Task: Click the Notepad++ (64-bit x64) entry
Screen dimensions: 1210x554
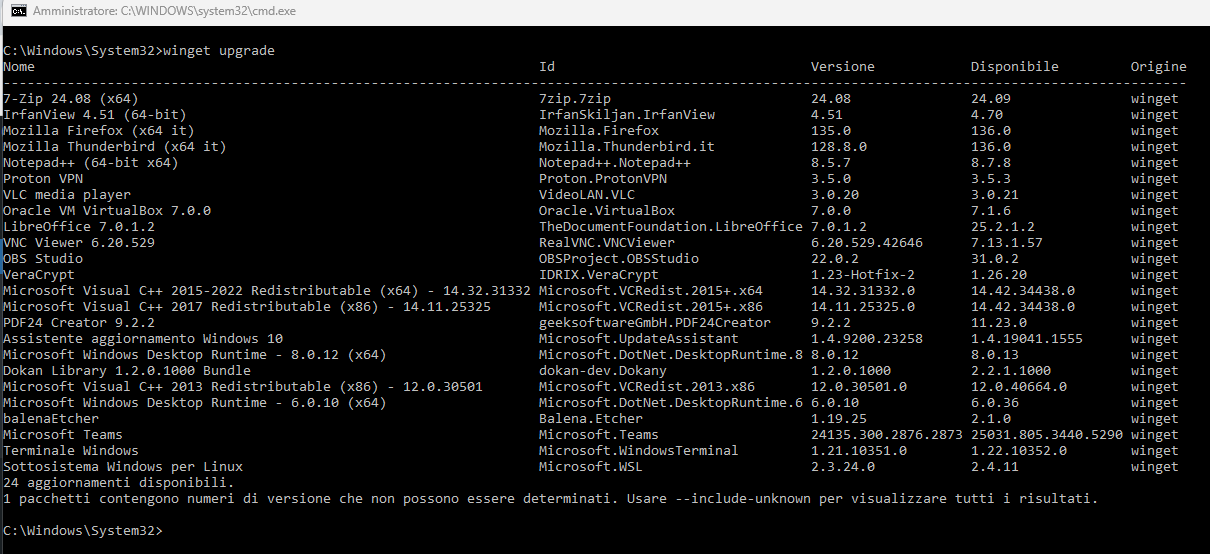Action: click(91, 163)
